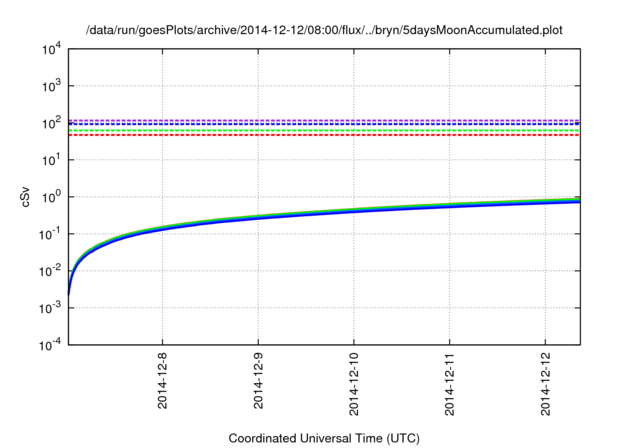Click the green dashed threshold line

pyautogui.click(x=324, y=131)
